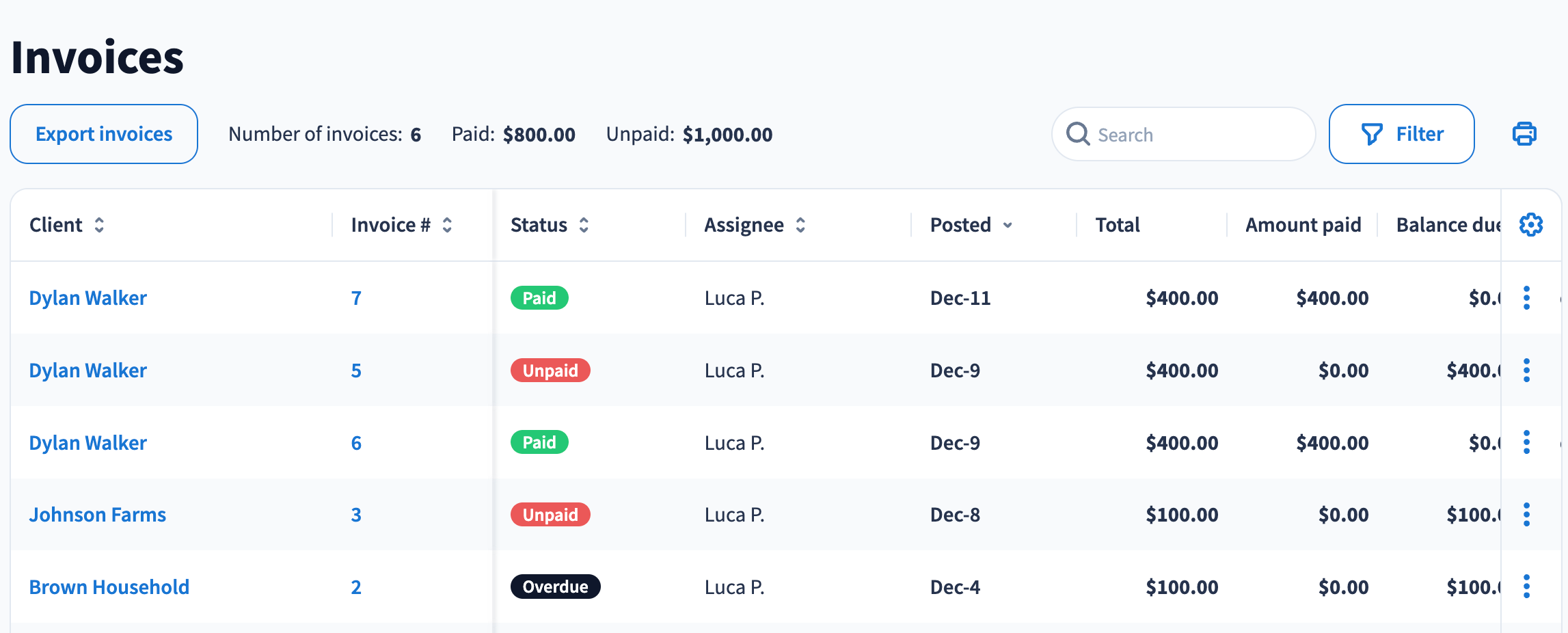Viewport: 1568px width, 633px height.
Task: Click the magnifying glass search icon
Action: click(x=1078, y=134)
